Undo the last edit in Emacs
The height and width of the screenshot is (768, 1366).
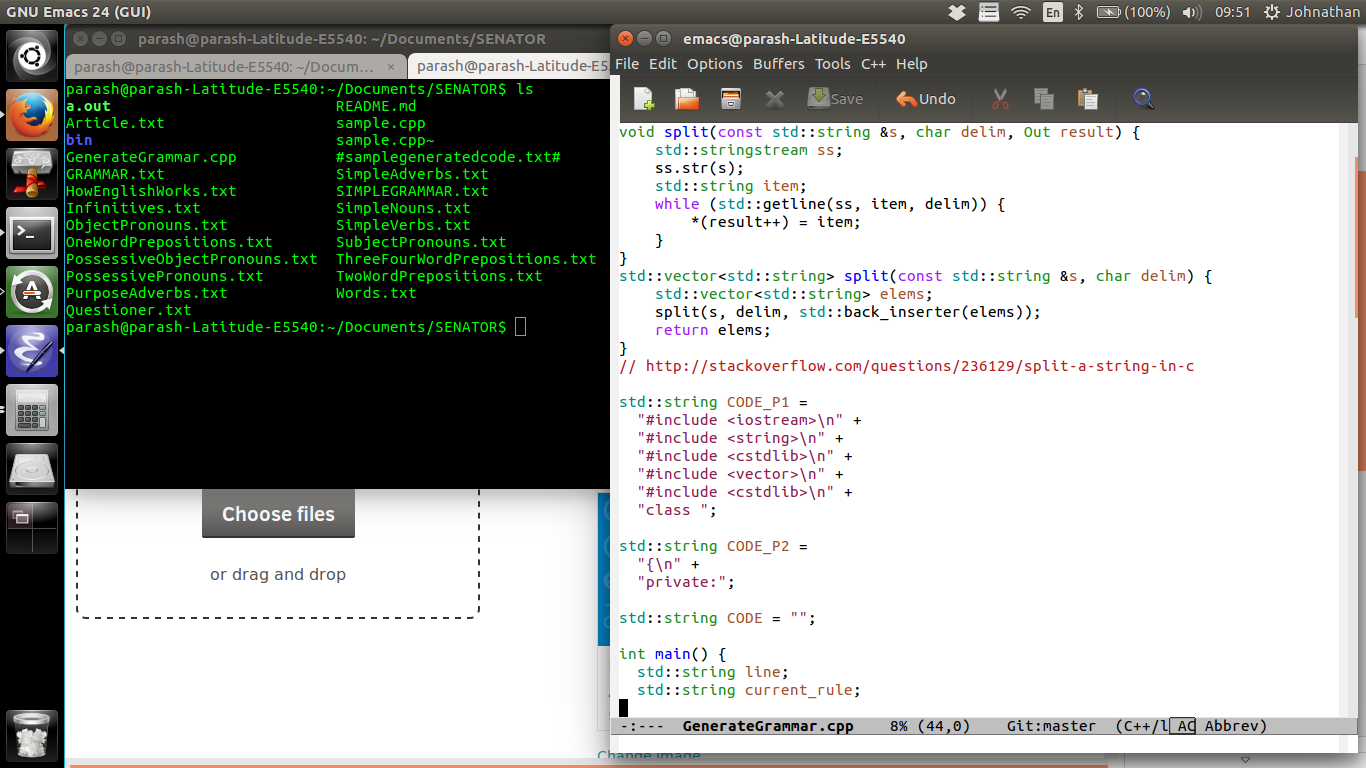point(926,99)
